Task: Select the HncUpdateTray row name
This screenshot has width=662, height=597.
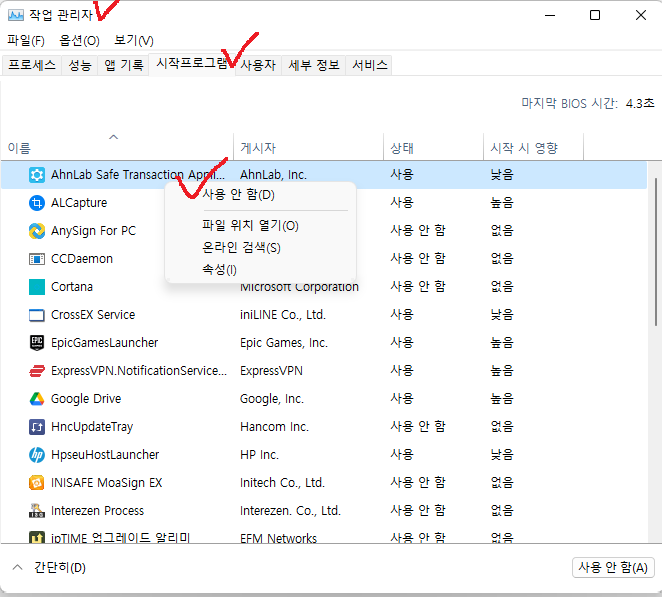Action: (92, 427)
